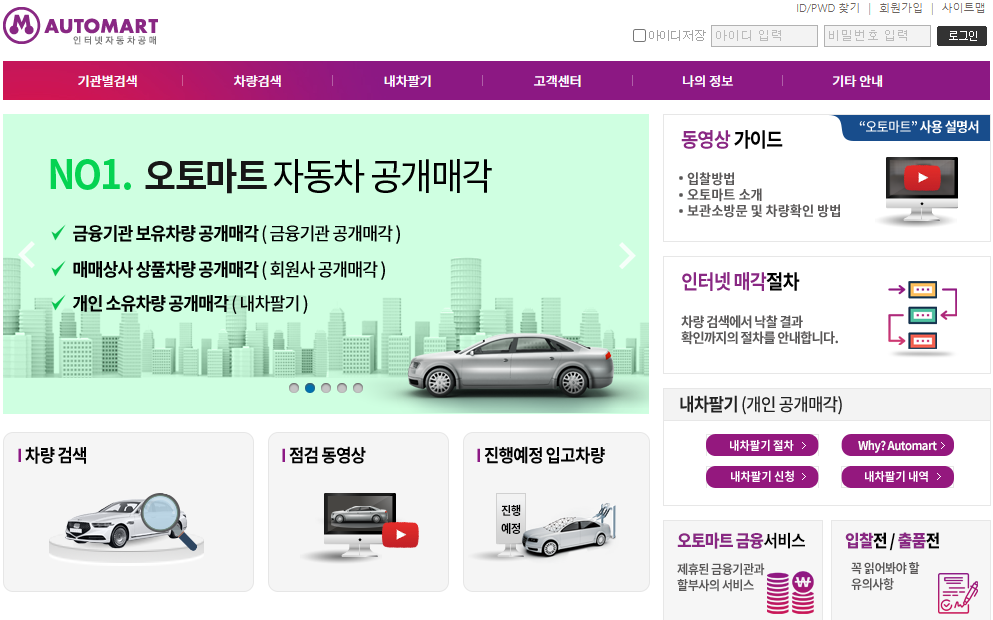The width and height of the screenshot is (993, 620).
Task: Toggle the 아이디저장 checkbox
Action: tap(639, 35)
